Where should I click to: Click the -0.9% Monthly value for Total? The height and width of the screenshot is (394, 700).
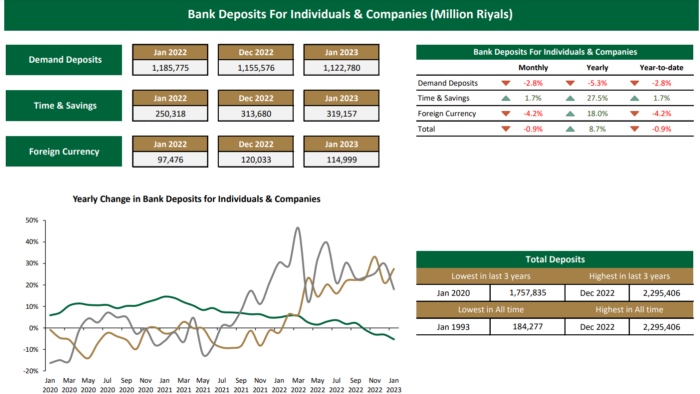tap(533, 129)
